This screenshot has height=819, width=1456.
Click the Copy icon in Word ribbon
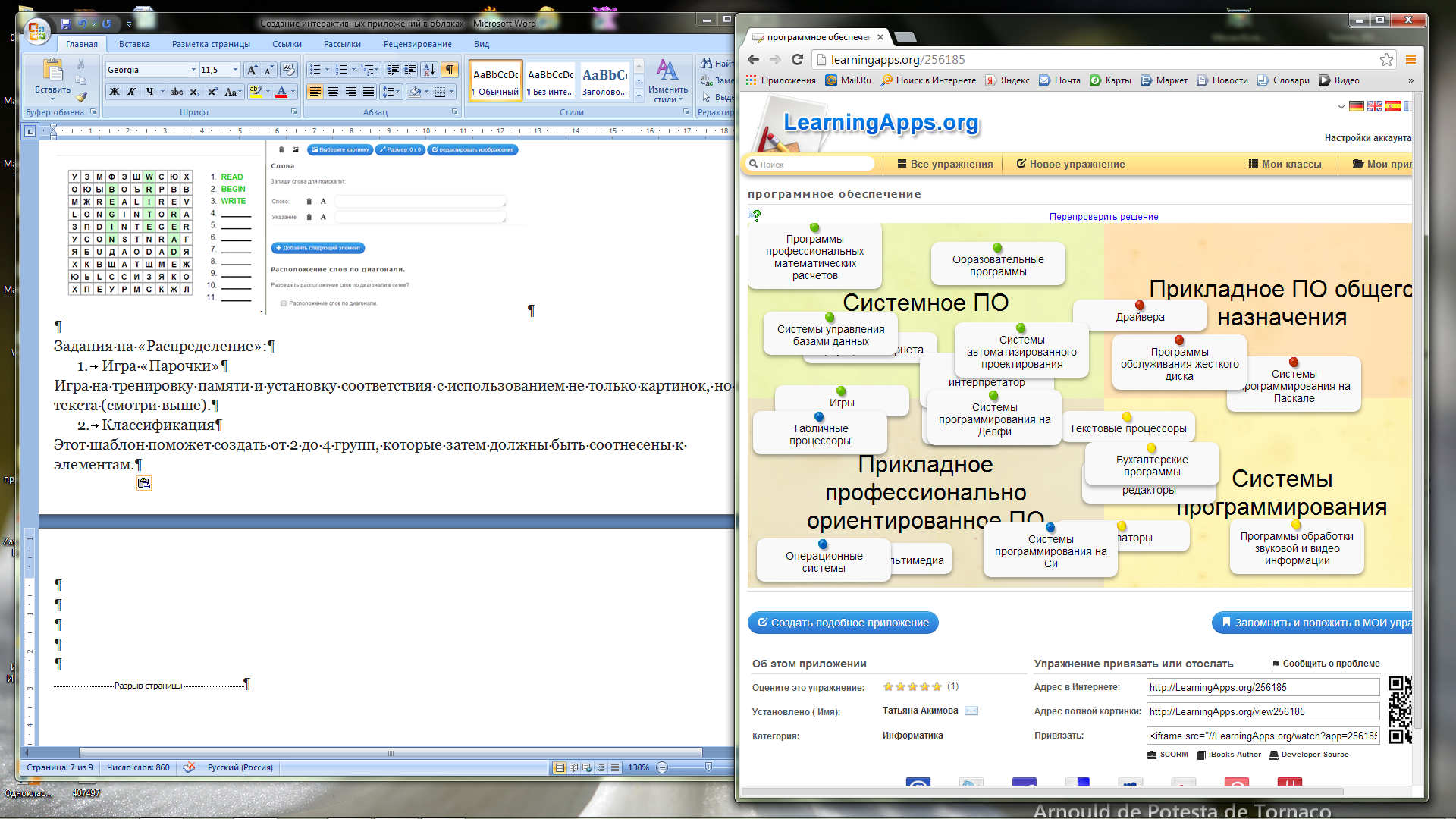click(81, 80)
